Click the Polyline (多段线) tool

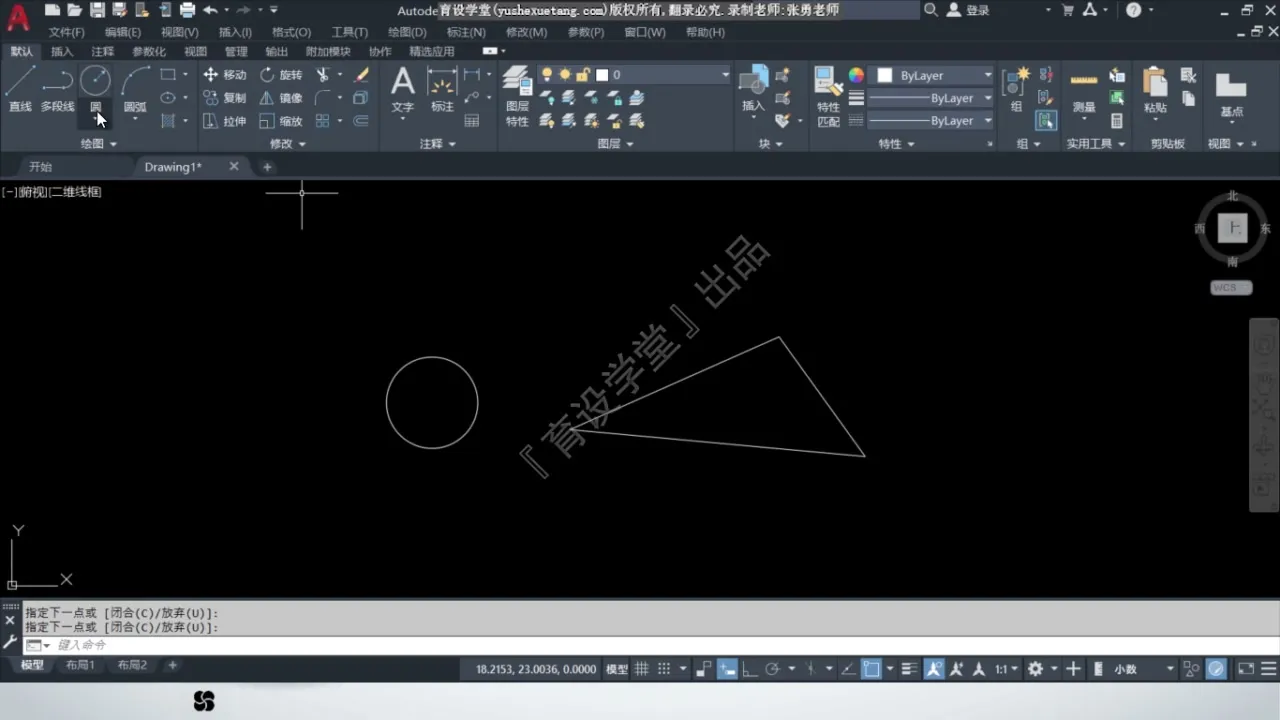(x=57, y=88)
